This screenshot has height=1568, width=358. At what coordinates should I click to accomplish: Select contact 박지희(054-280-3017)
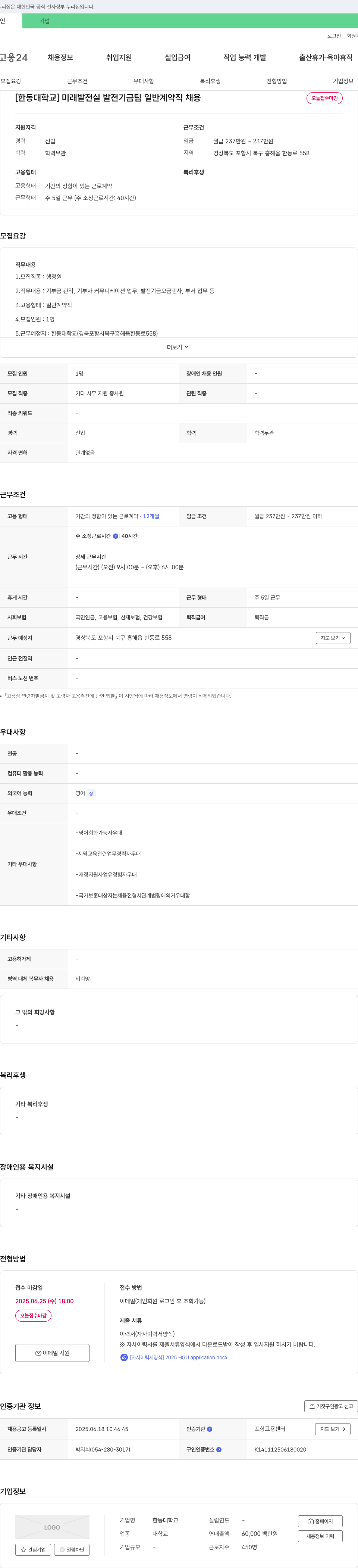[103, 1449]
